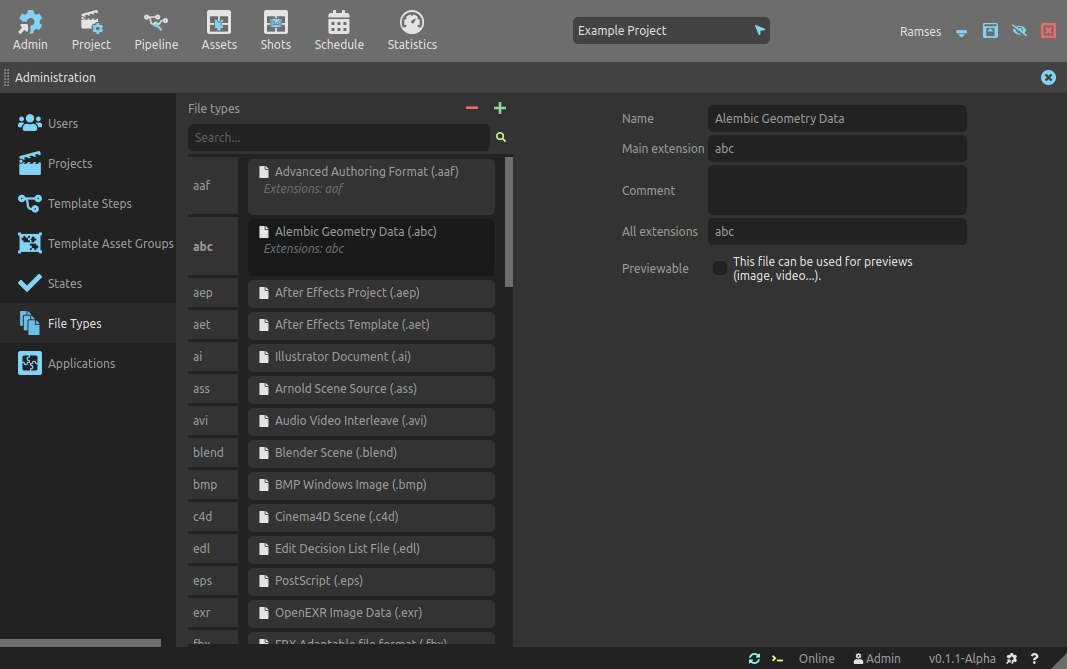Click the sidebar horizontal scrollbar
The height and width of the screenshot is (669, 1067).
click(80, 642)
